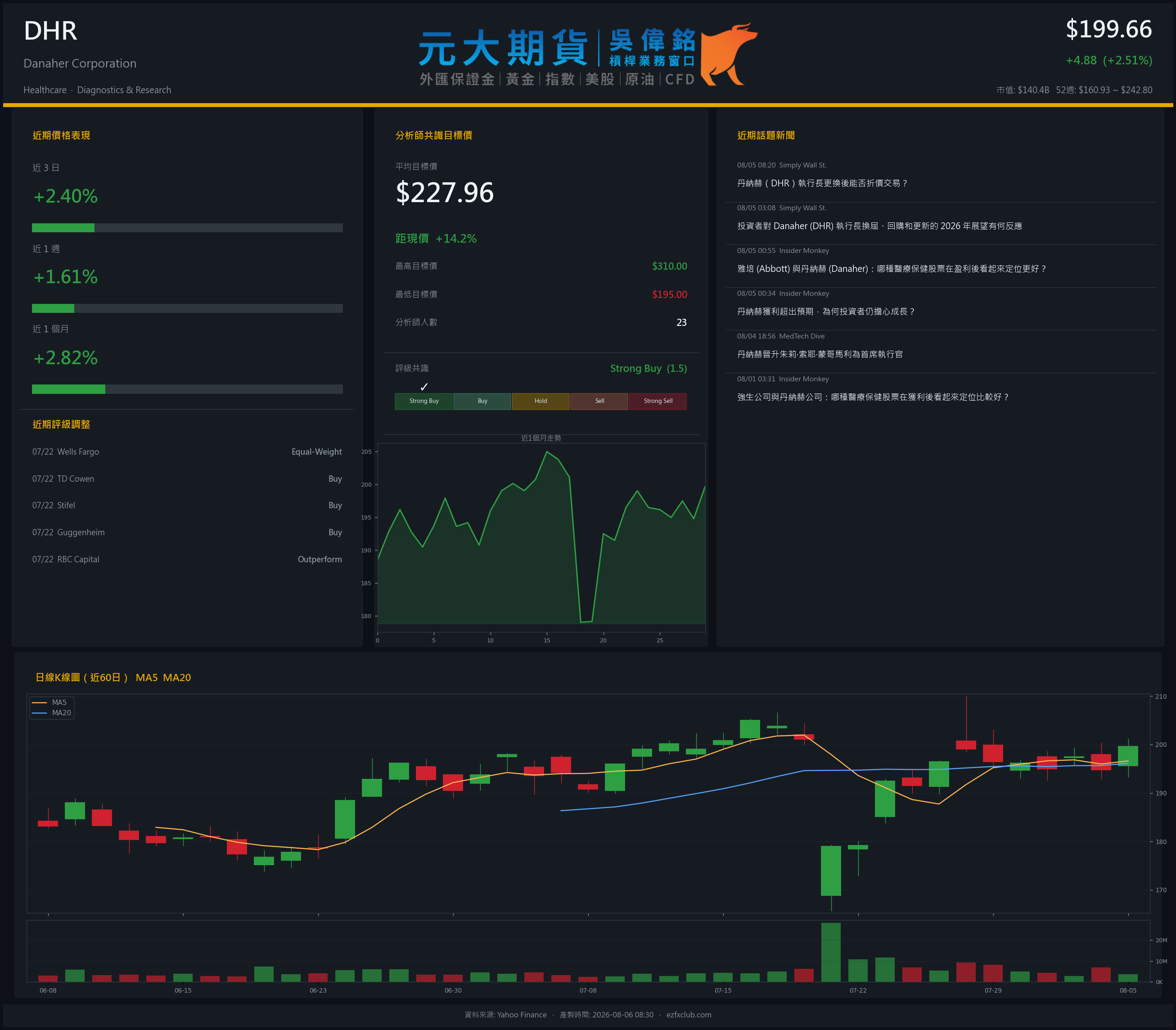Click the +2.40% three-day return
Viewport: 1176px width, 1030px height.
tap(66, 197)
